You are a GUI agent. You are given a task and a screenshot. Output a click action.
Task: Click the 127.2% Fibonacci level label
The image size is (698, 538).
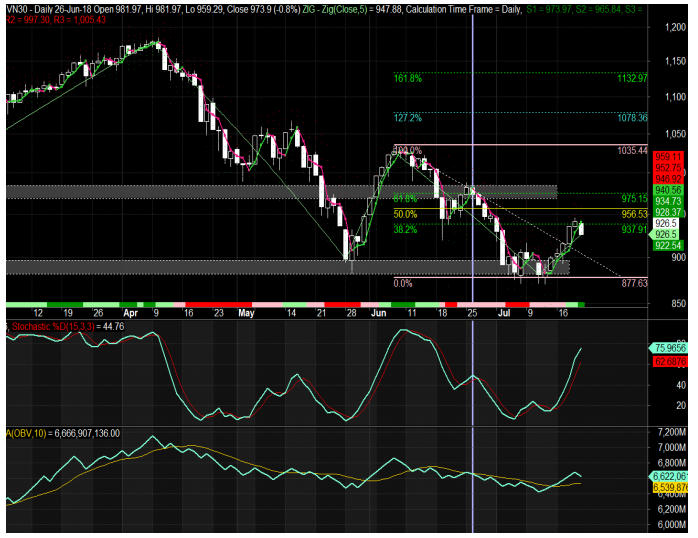point(408,118)
